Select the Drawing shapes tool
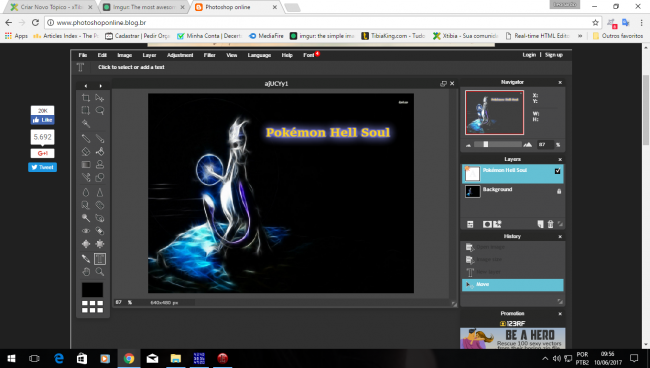This screenshot has width=650, height=368. (99, 177)
